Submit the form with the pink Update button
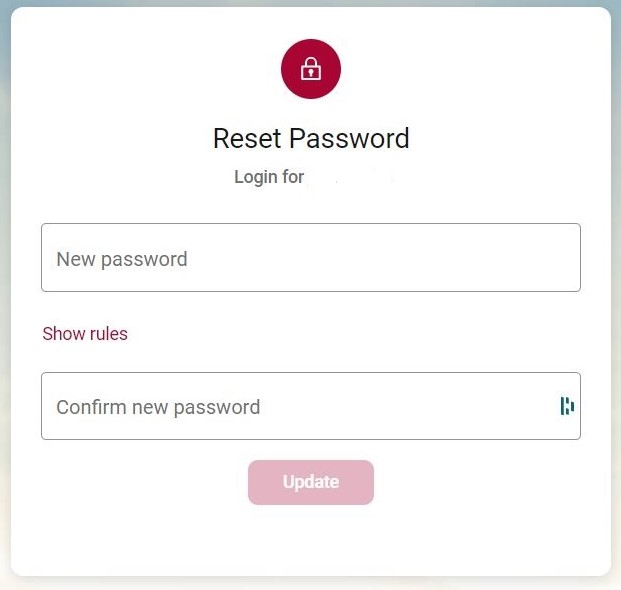 [x=311, y=482]
